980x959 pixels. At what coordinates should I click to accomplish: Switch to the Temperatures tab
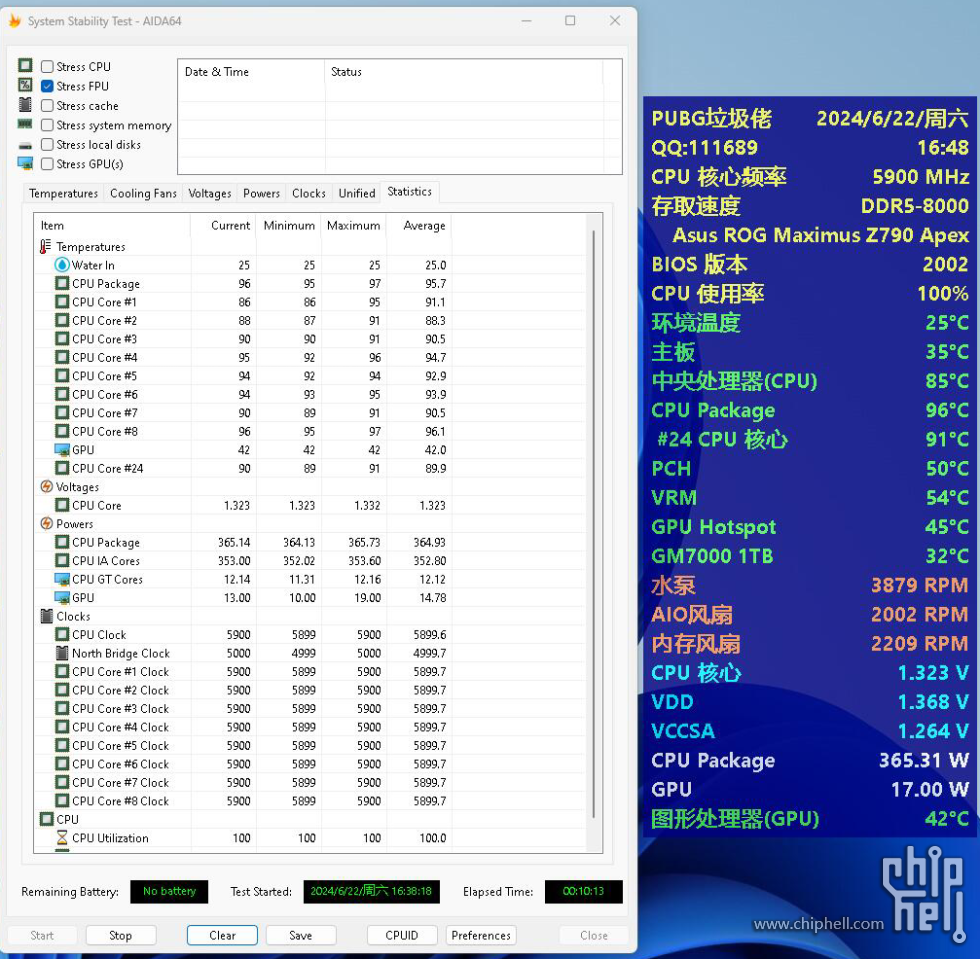(x=63, y=193)
